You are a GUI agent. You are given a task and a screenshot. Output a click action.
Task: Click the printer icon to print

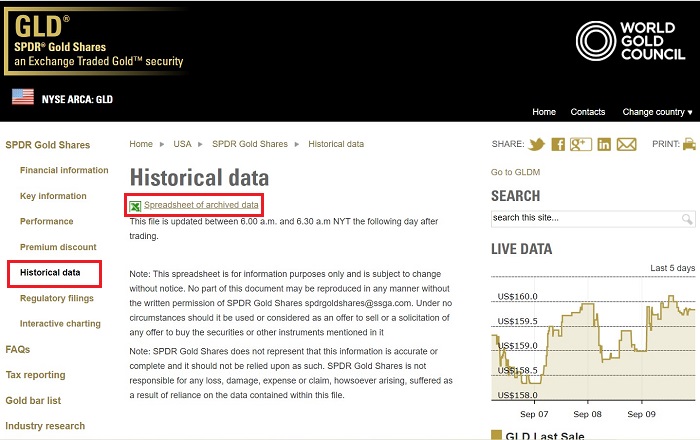pos(689,144)
